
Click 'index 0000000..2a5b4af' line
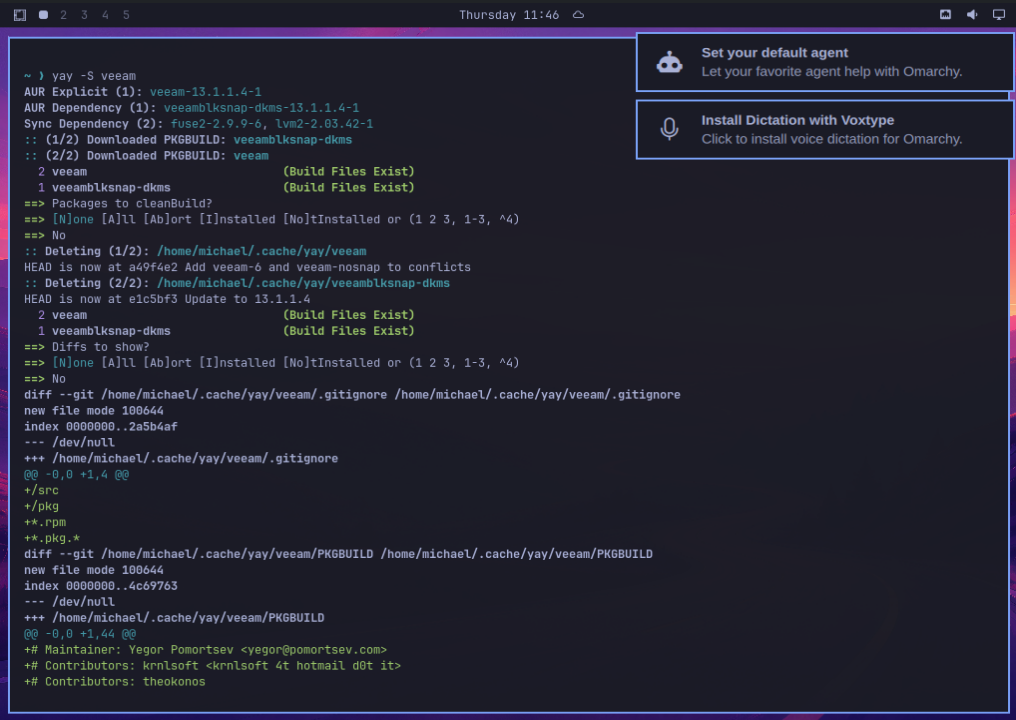[100, 426]
